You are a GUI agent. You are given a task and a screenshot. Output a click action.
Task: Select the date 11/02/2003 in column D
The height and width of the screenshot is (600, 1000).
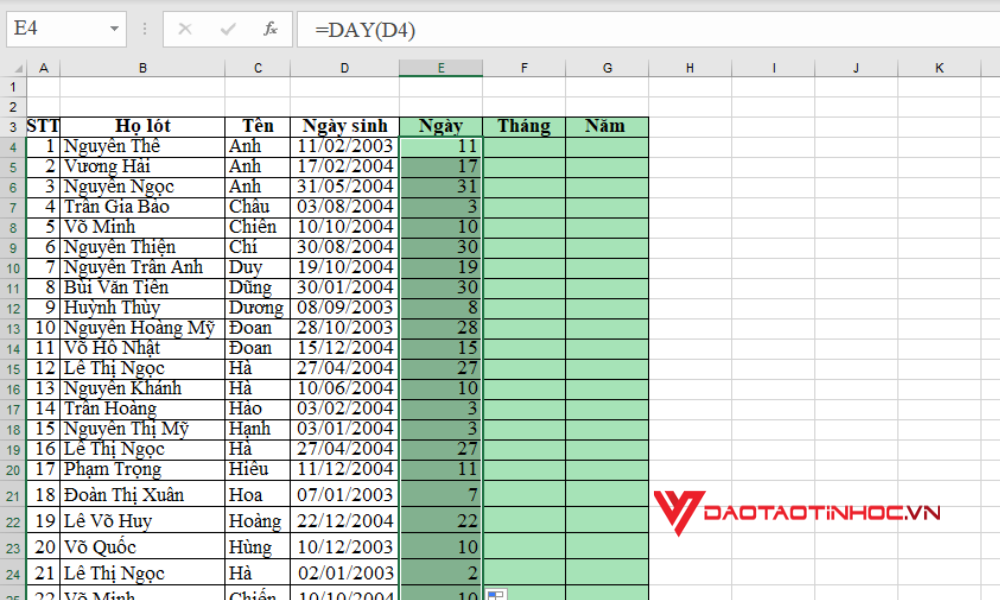(x=344, y=146)
